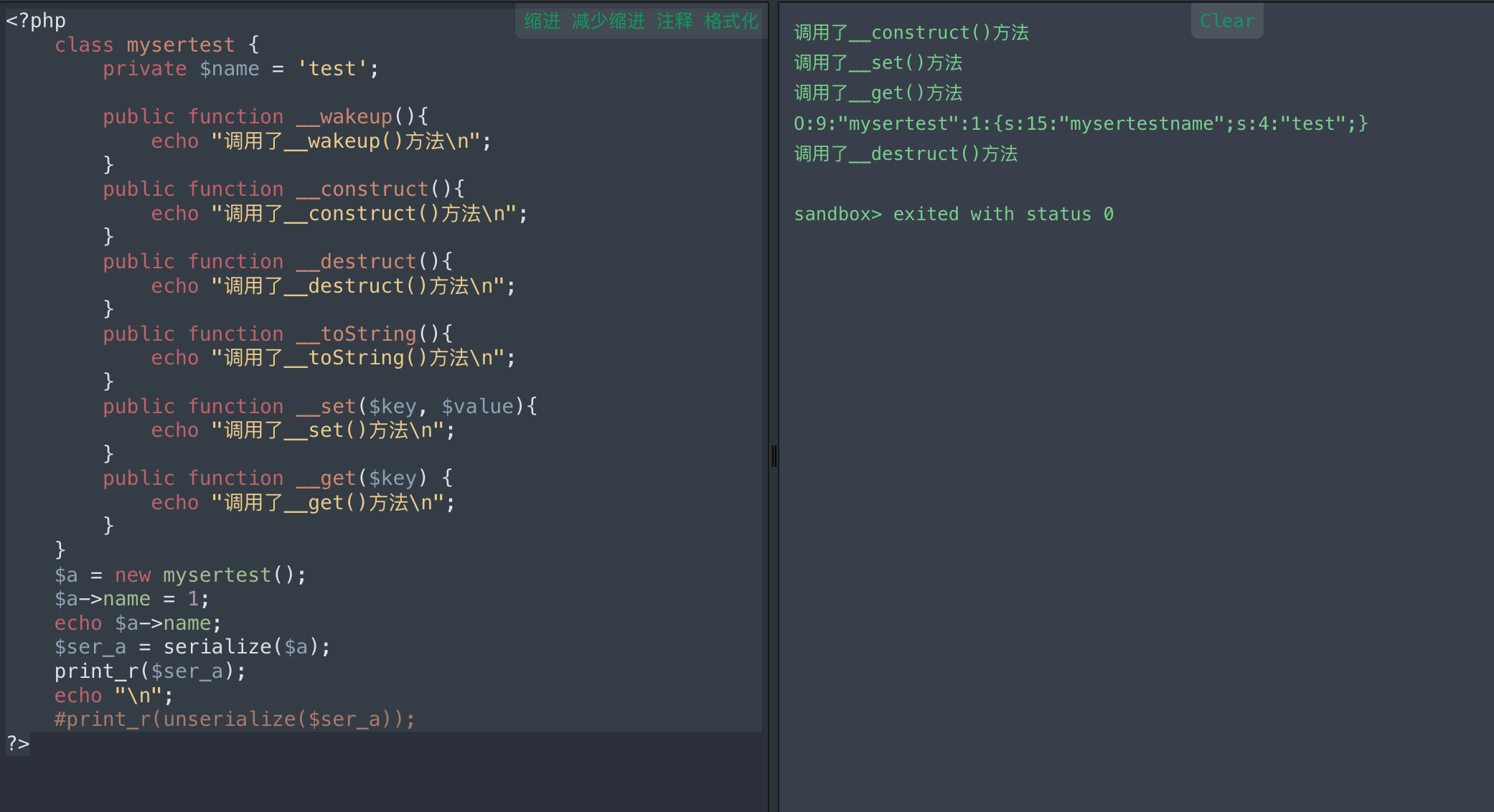Click the '$ser_a = serialize($a);' line
Image resolution: width=1494 pixels, height=812 pixels.
pyautogui.click(x=193, y=647)
